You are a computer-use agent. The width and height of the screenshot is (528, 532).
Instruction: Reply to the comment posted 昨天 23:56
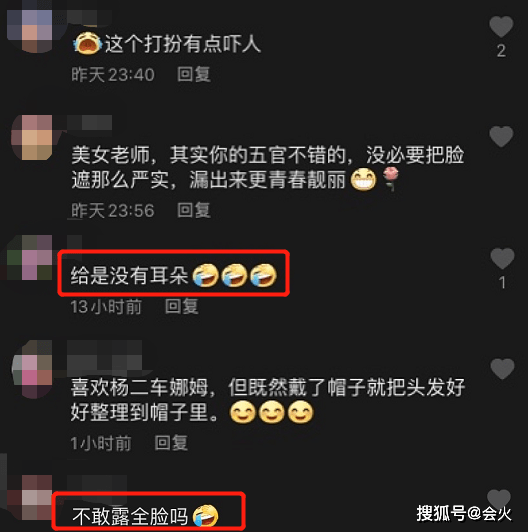click(194, 210)
